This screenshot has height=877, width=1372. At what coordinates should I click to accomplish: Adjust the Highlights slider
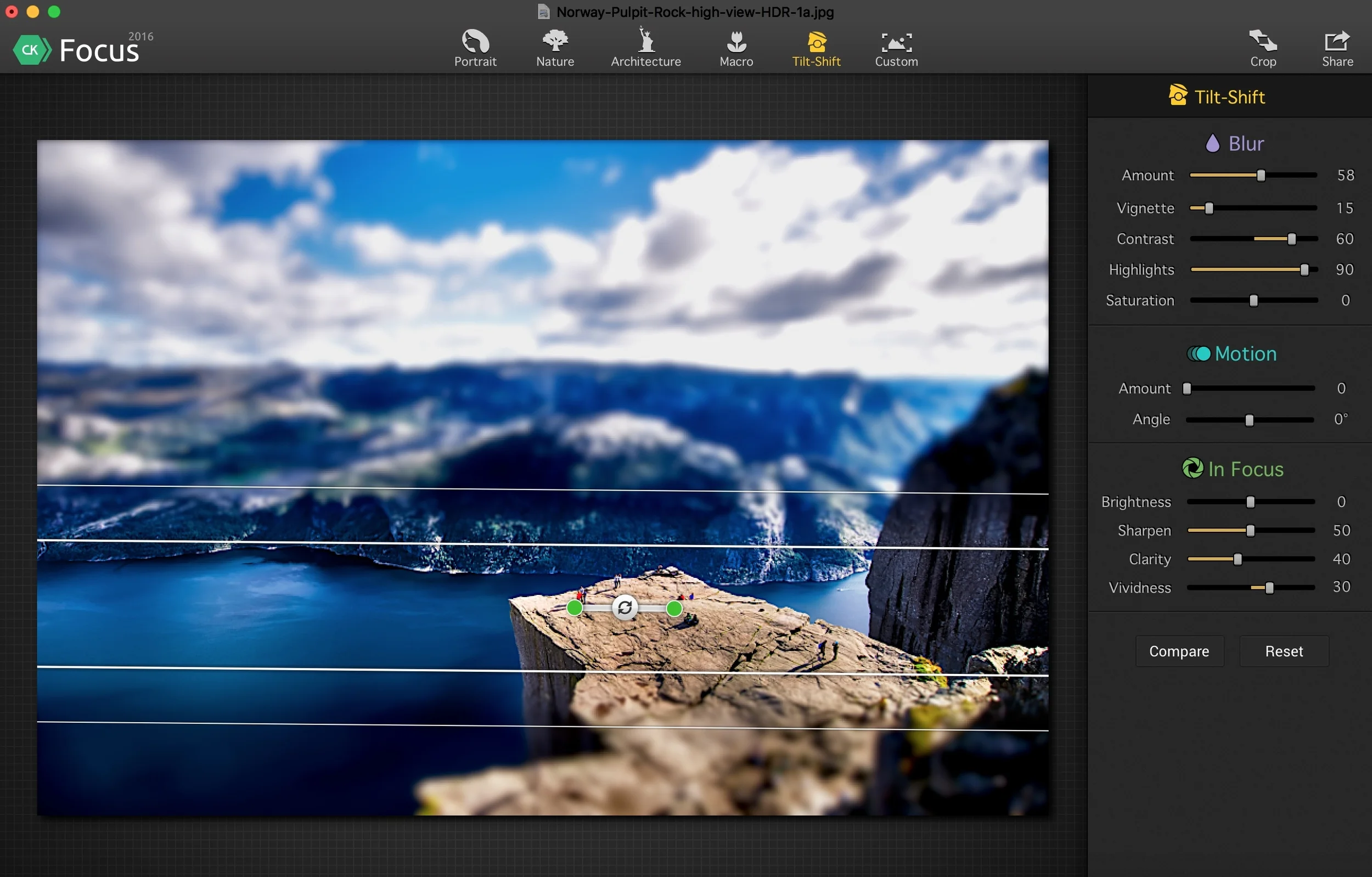point(1253,270)
